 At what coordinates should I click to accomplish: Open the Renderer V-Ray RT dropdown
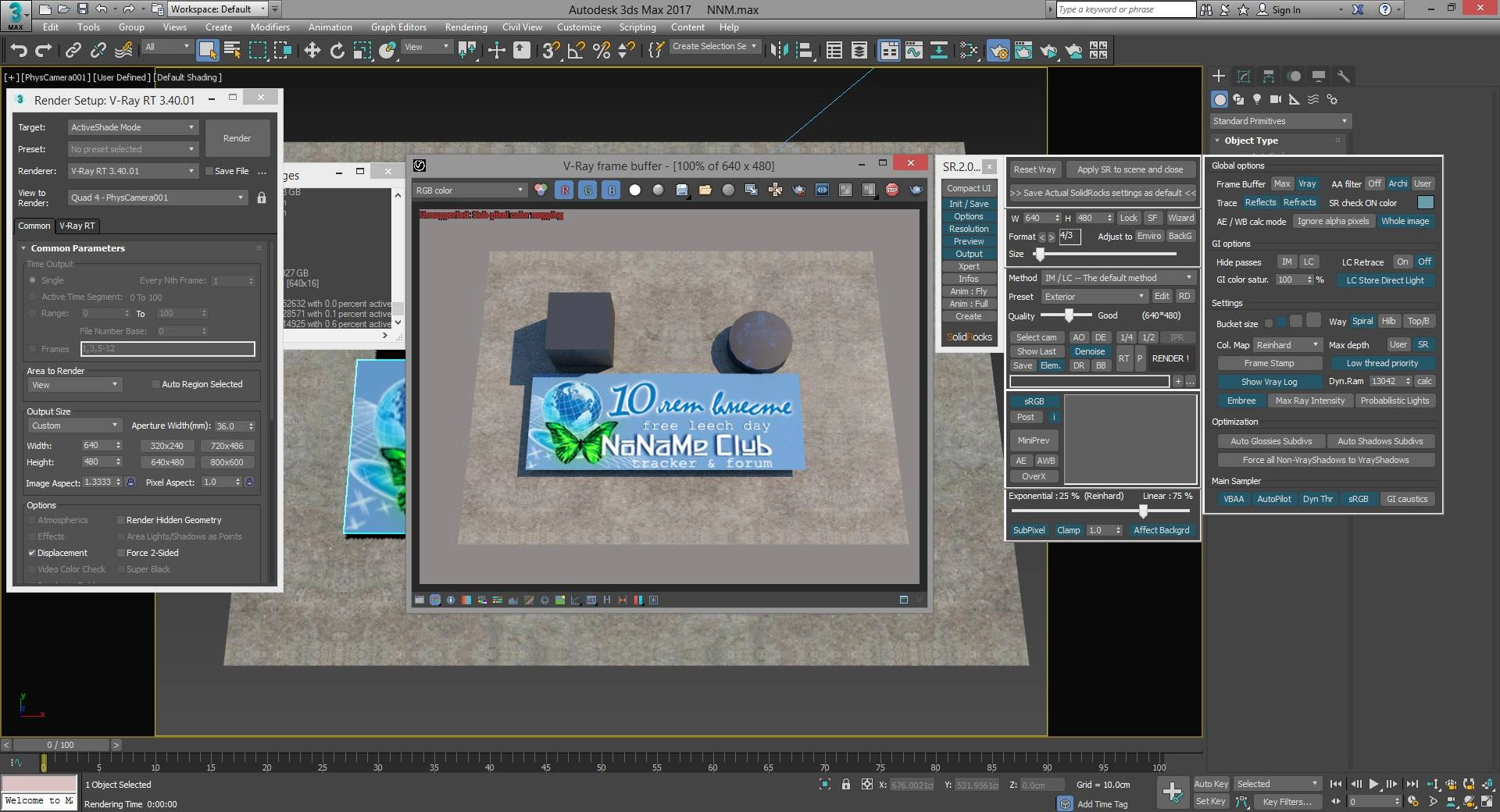pyautogui.click(x=133, y=171)
